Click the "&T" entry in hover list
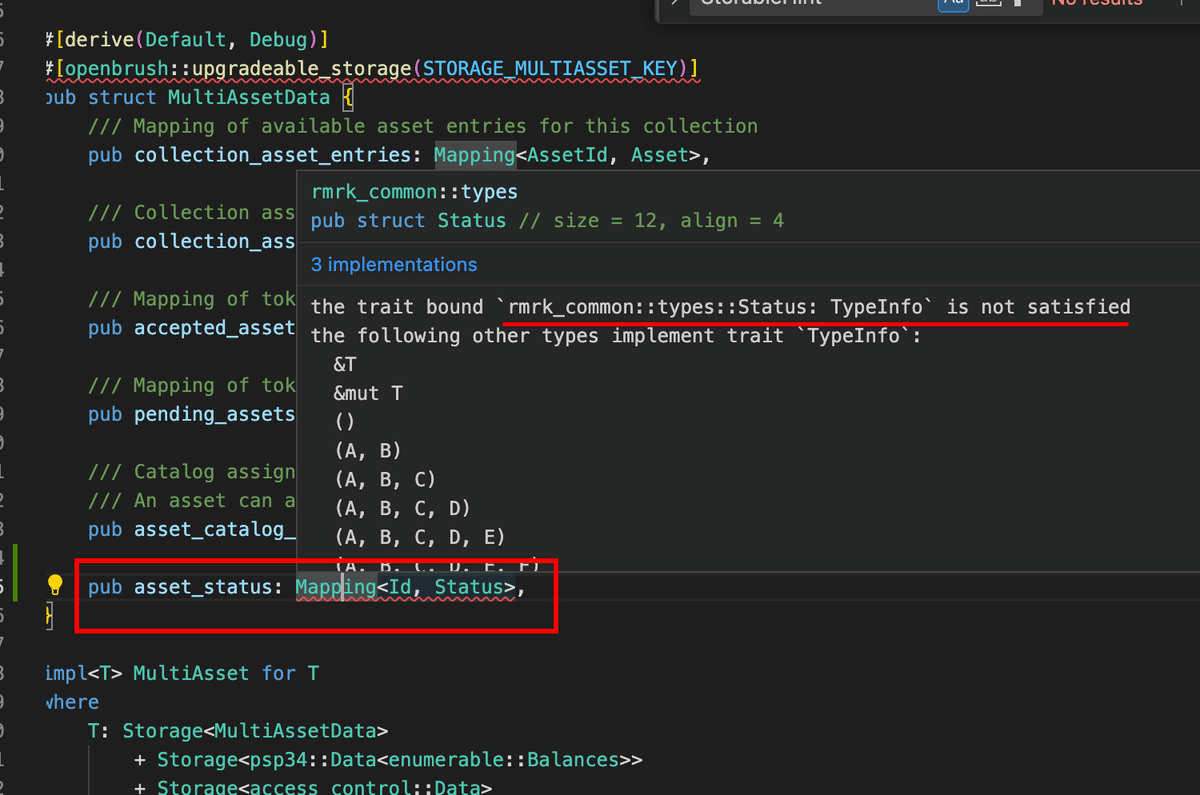Image resolution: width=1200 pixels, height=795 pixels. click(x=344, y=365)
